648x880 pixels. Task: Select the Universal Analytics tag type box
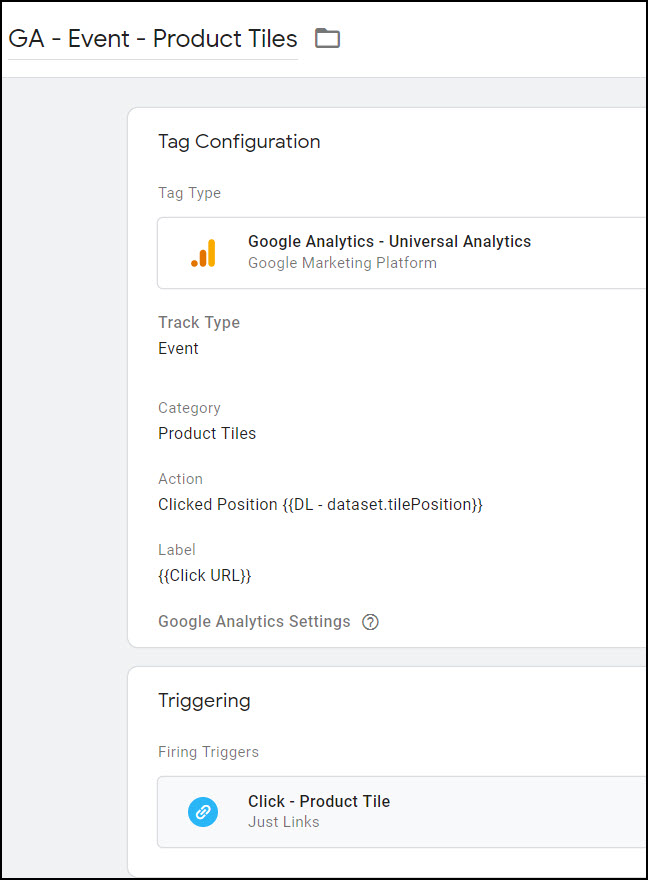pos(402,253)
